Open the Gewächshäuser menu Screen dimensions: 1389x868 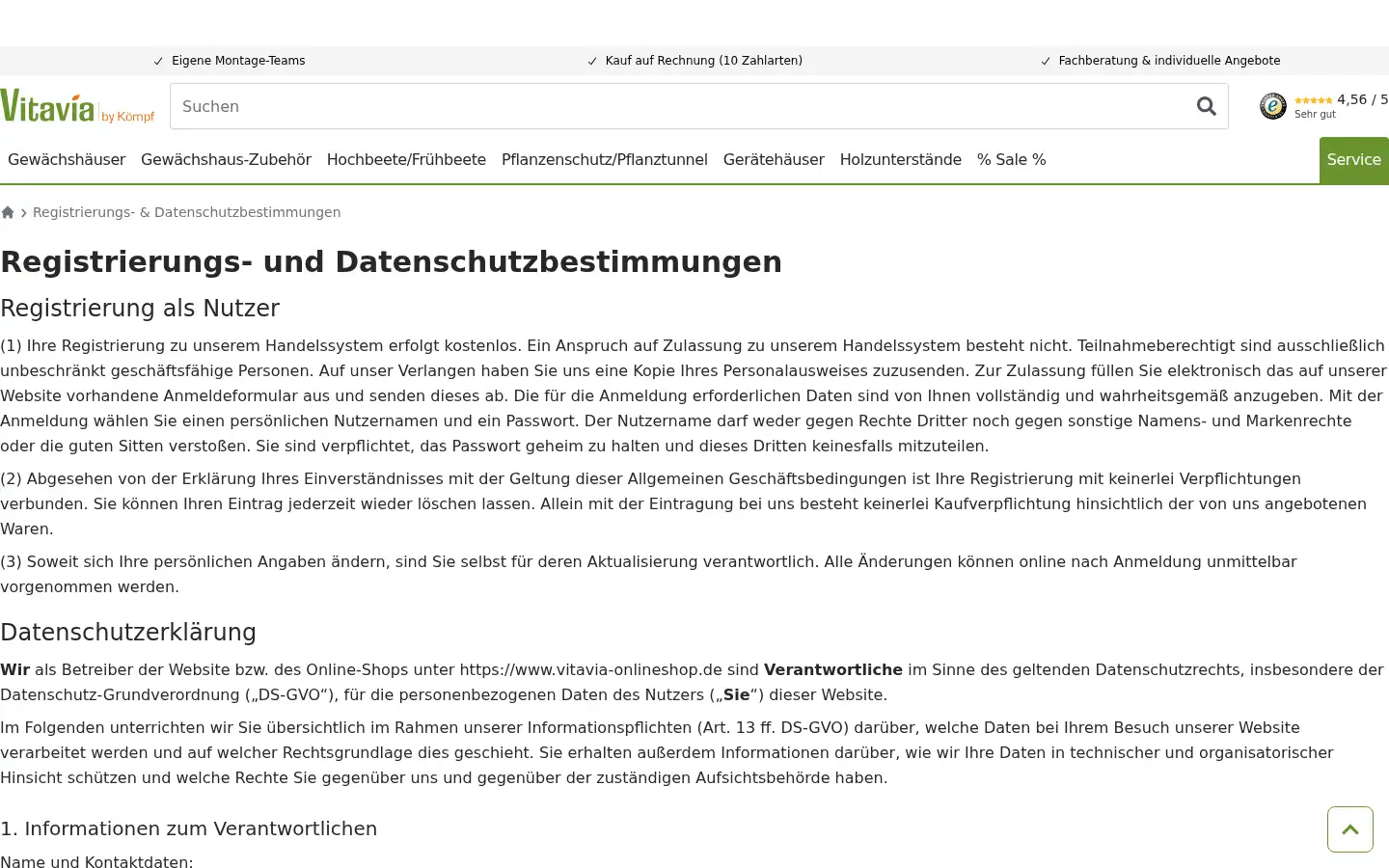67,160
